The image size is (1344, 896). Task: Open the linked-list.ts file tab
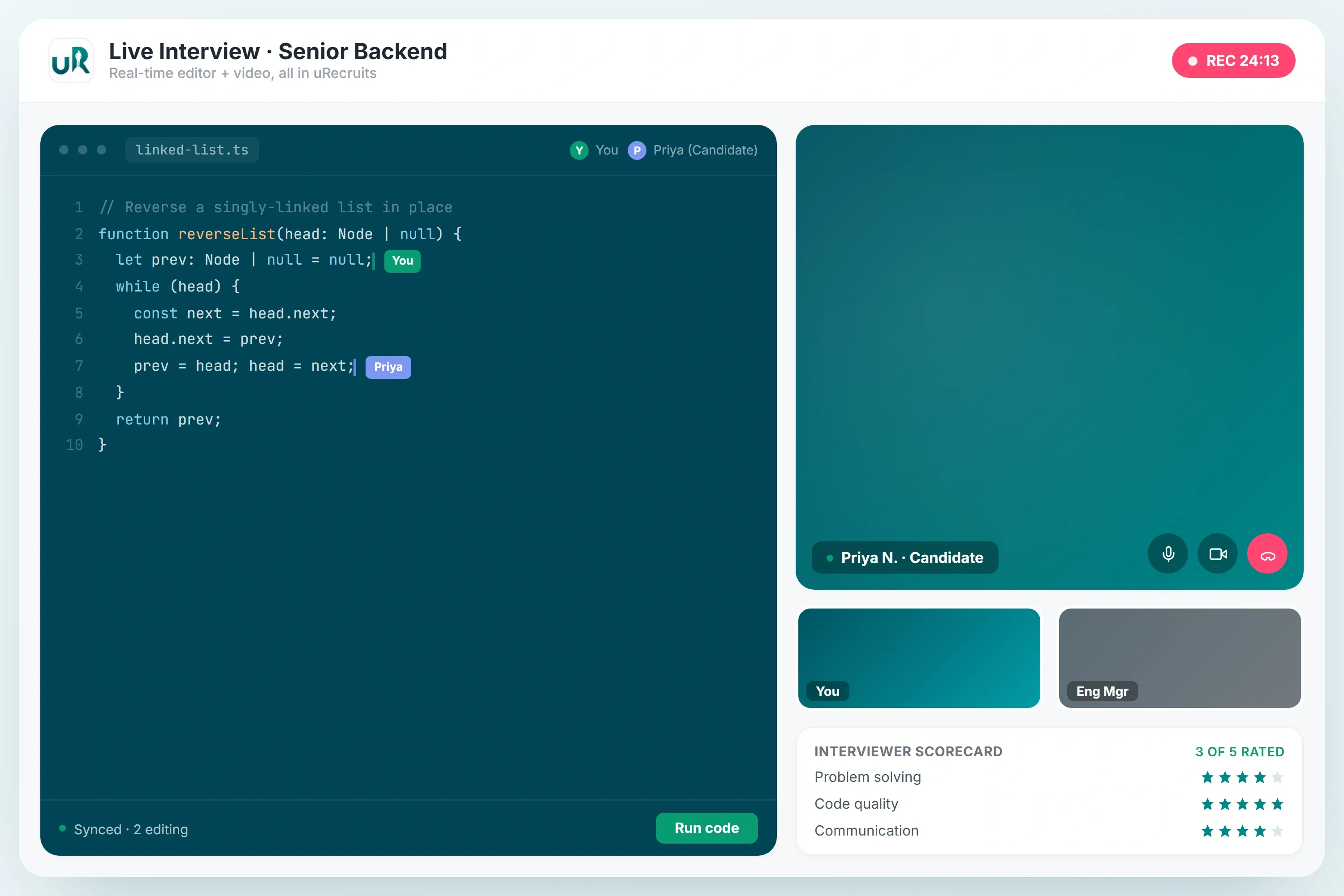(192, 150)
